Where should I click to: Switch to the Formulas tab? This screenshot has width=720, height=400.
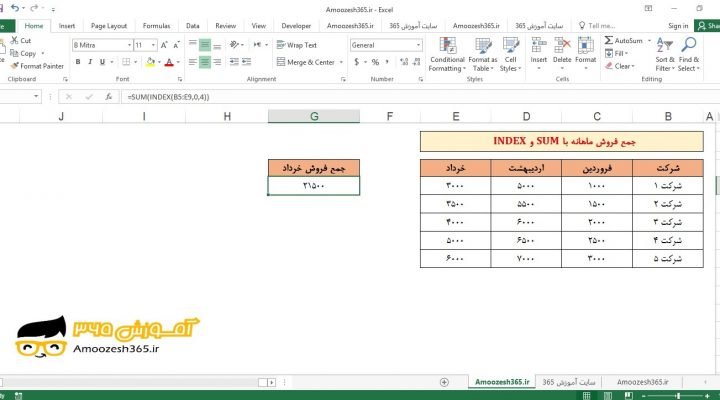[156, 26]
